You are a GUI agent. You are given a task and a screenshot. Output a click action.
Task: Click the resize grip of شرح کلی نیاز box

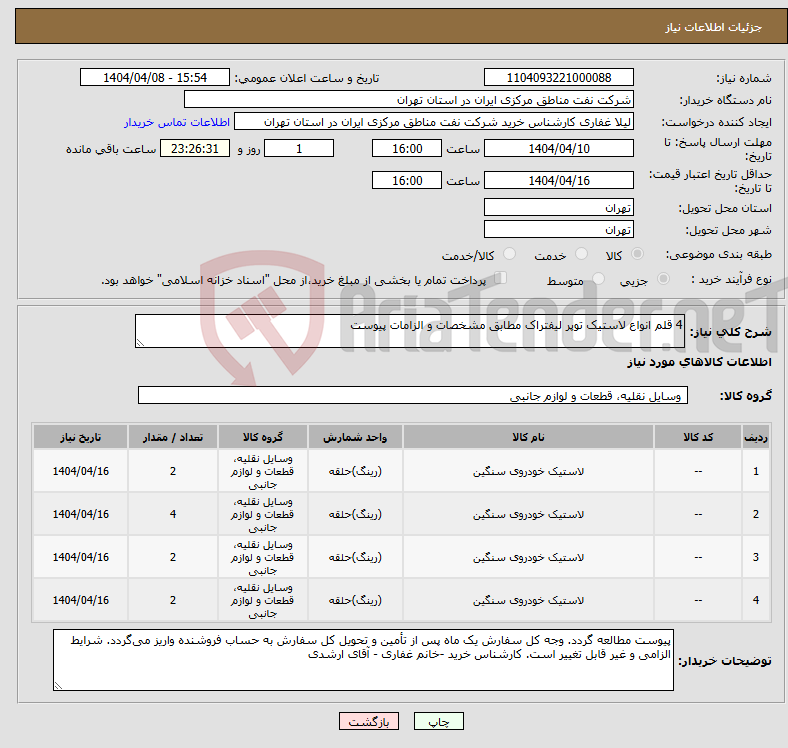[x=140, y=343]
